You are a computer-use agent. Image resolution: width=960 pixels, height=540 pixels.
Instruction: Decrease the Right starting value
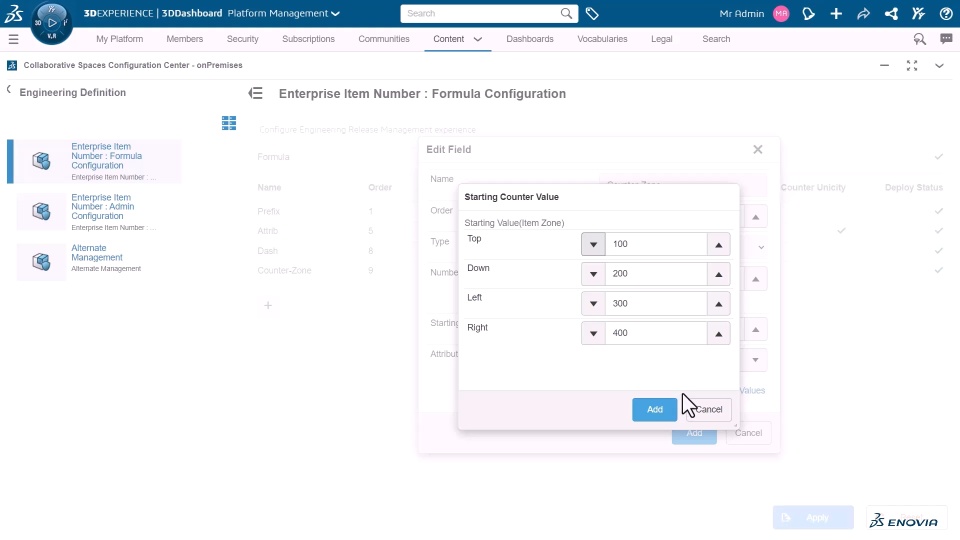tap(593, 333)
